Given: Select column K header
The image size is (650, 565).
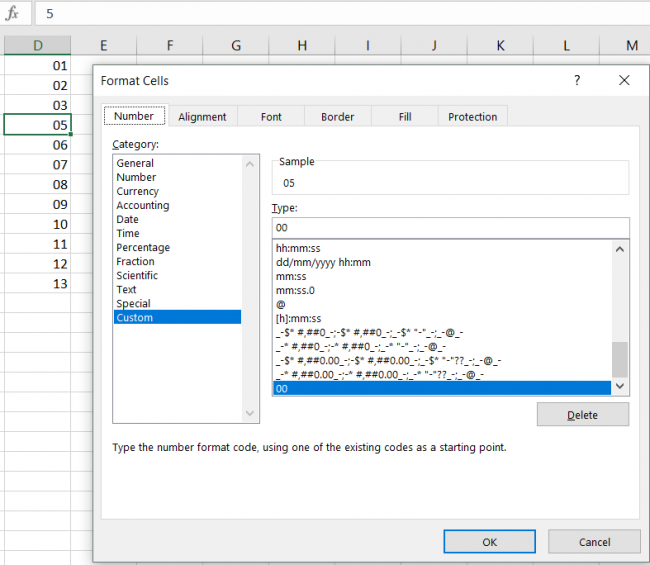Looking at the screenshot, I should pyautogui.click(x=500, y=45).
